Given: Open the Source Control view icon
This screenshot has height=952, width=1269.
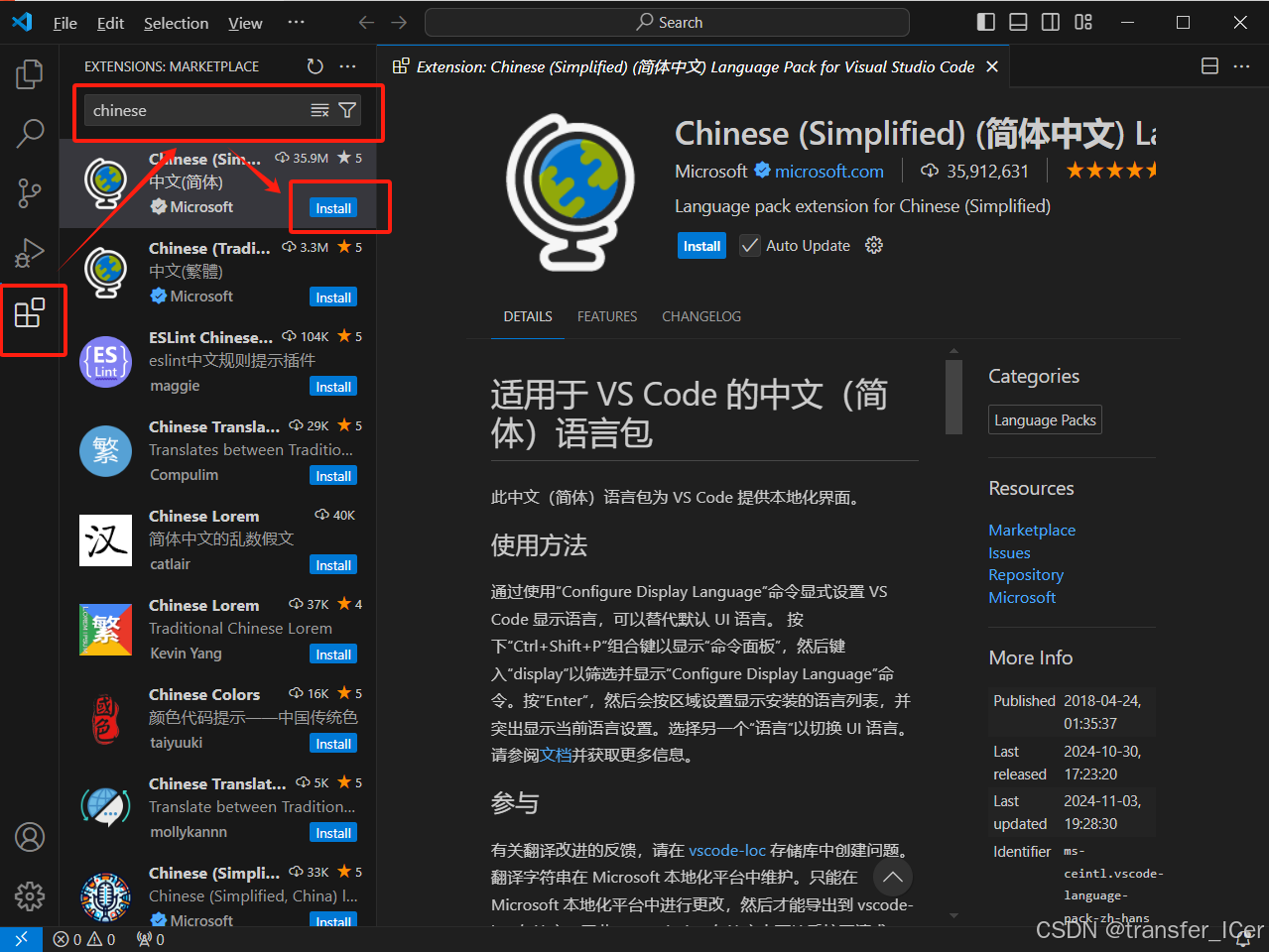Looking at the screenshot, I should click(30, 192).
